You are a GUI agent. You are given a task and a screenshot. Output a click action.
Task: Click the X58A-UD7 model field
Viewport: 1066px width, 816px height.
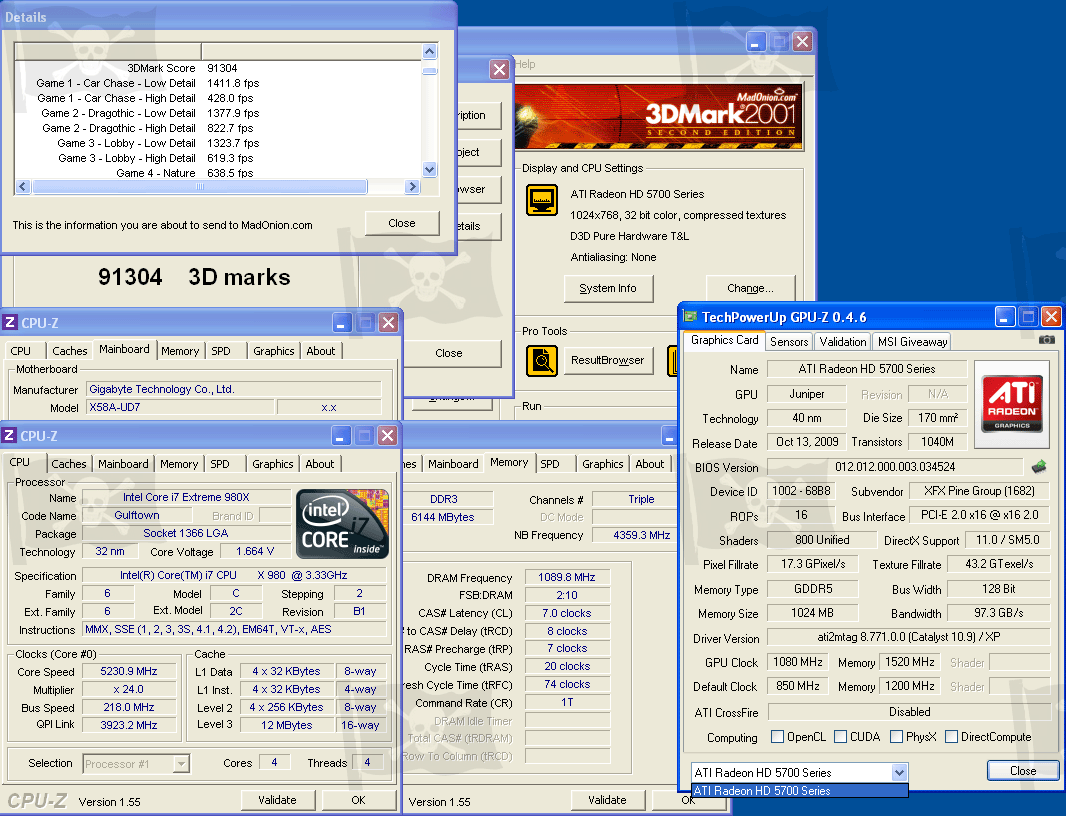click(181, 407)
